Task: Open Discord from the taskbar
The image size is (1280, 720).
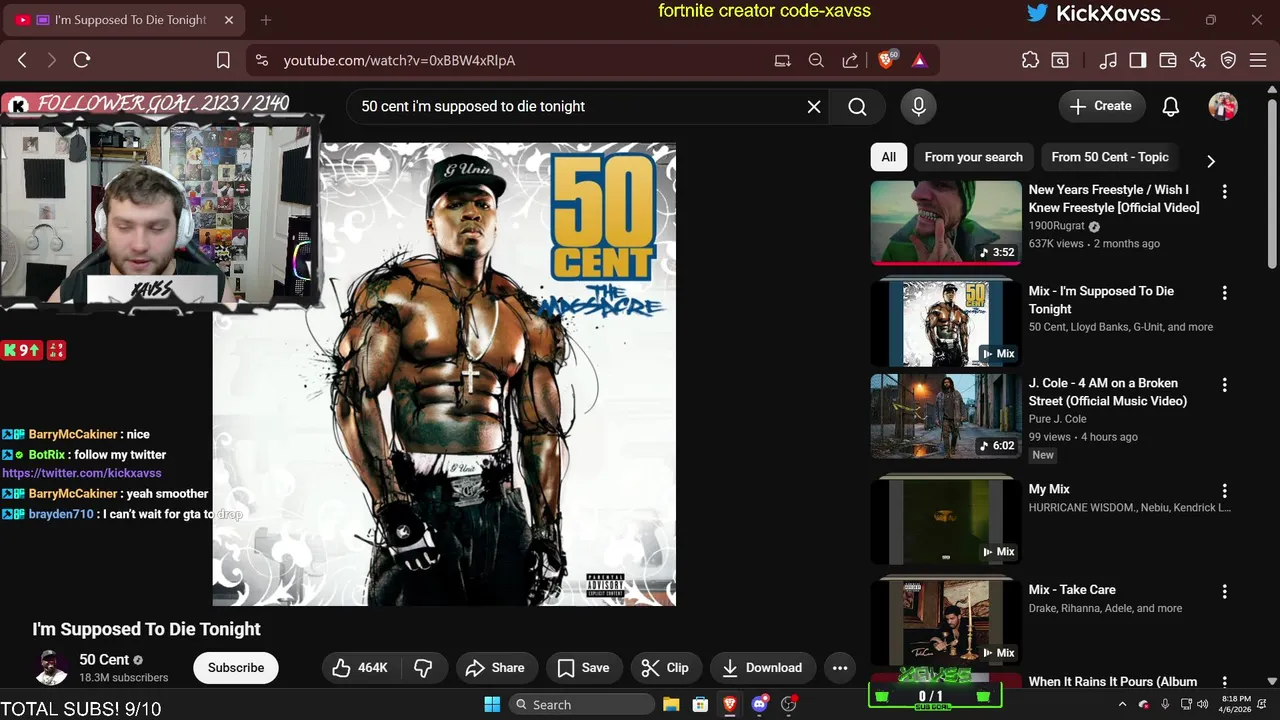Action: tap(759, 704)
